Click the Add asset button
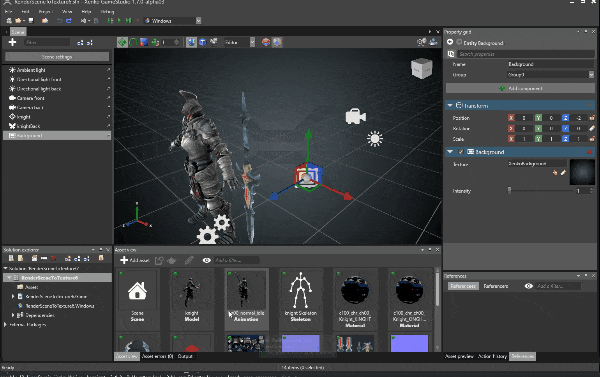The width and height of the screenshot is (600, 377). pyautogui.click(x=135, y=260)
